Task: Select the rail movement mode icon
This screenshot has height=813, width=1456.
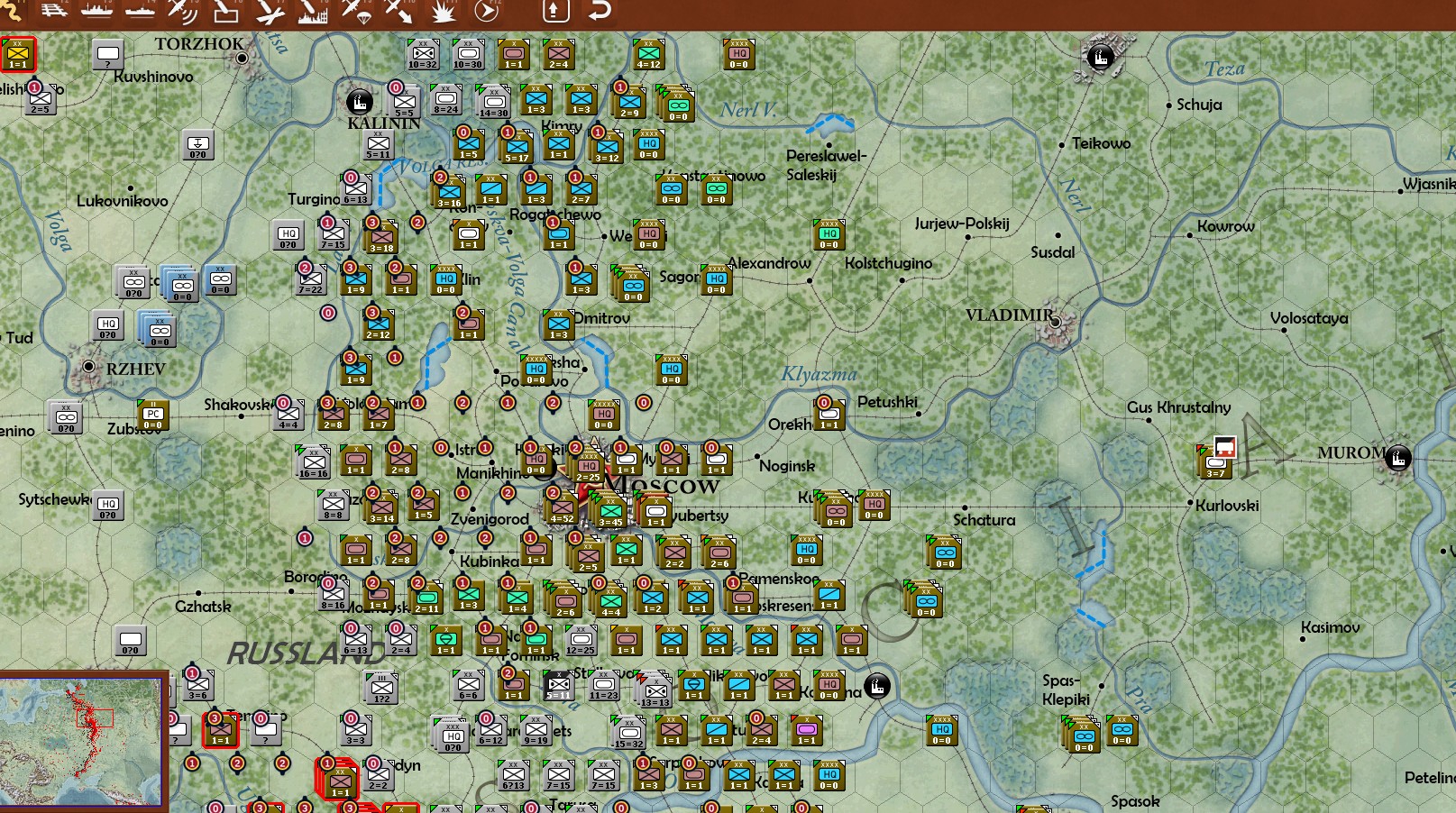Action: coord(54,11)
